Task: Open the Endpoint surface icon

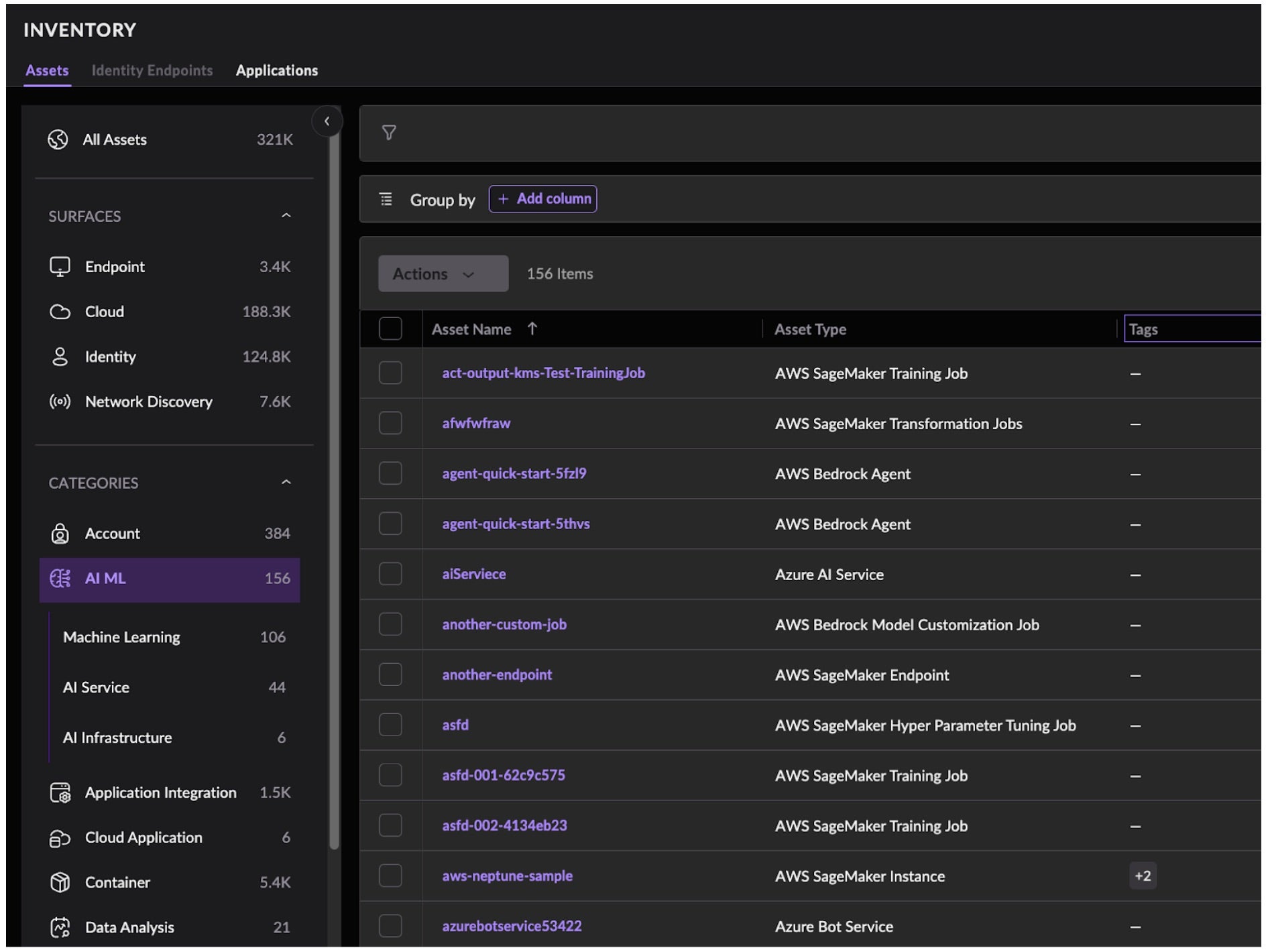Action: [x=60, y=267]
